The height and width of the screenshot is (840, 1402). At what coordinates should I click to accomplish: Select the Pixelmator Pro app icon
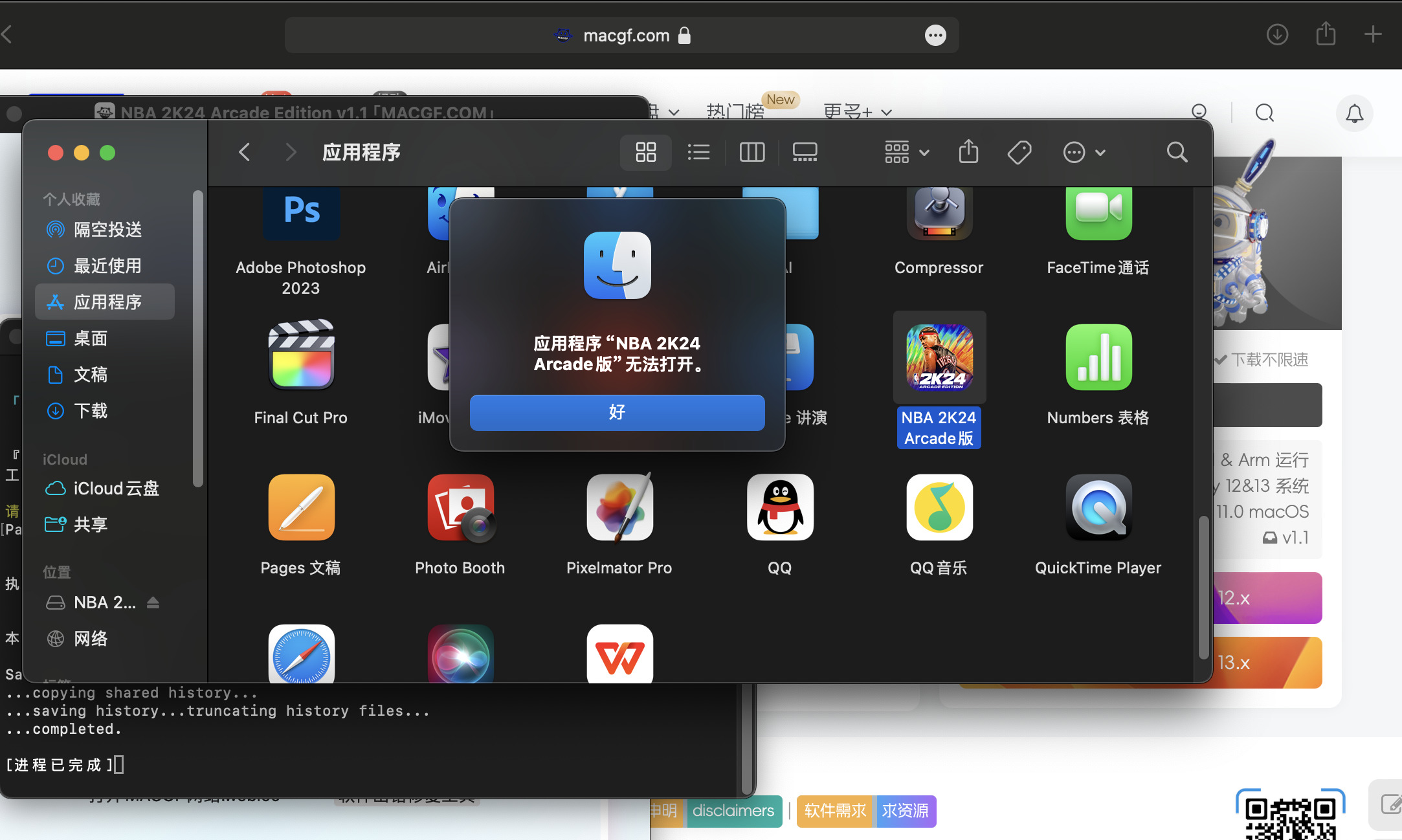tap(619, 508)
